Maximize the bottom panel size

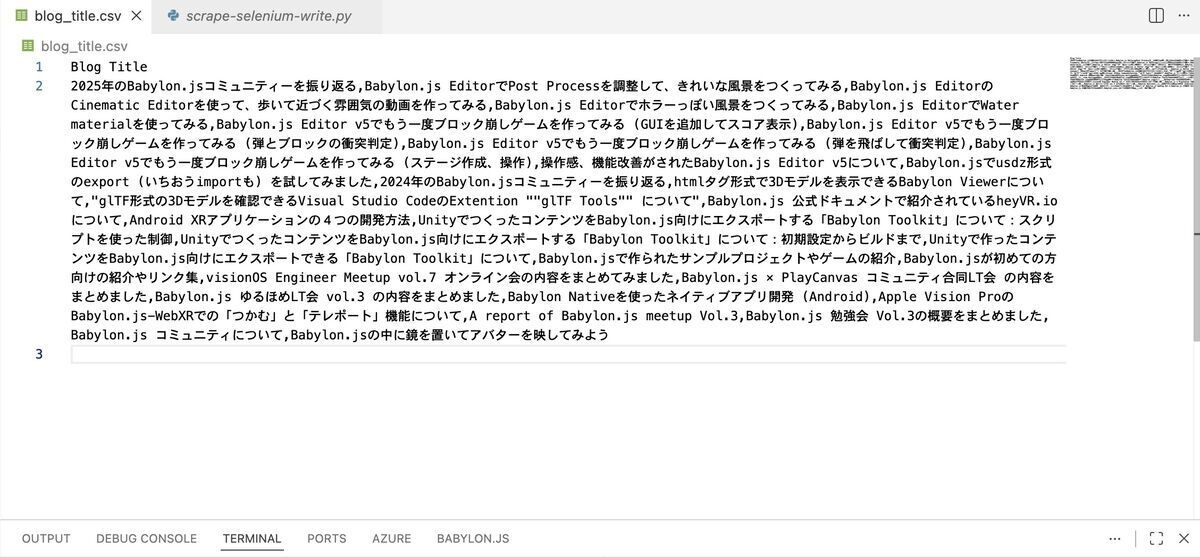click(x=1156, y=538)
